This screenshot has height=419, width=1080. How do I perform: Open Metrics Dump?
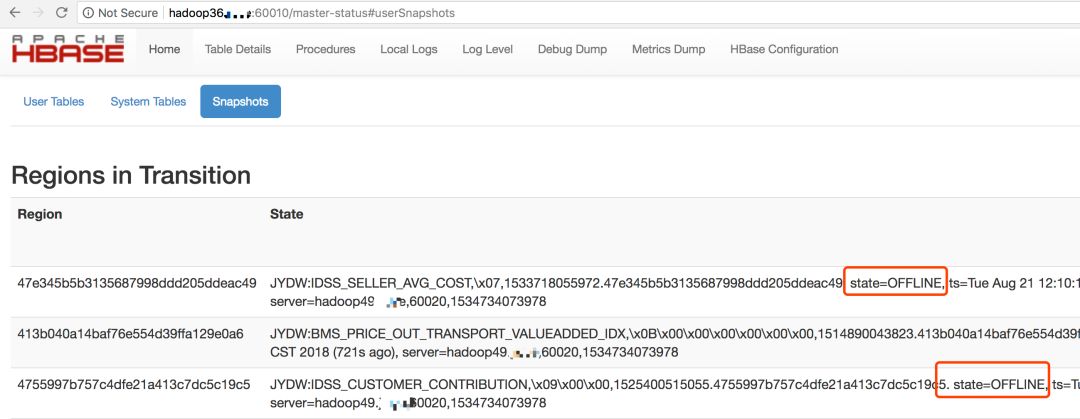click(x=668, y=49)
